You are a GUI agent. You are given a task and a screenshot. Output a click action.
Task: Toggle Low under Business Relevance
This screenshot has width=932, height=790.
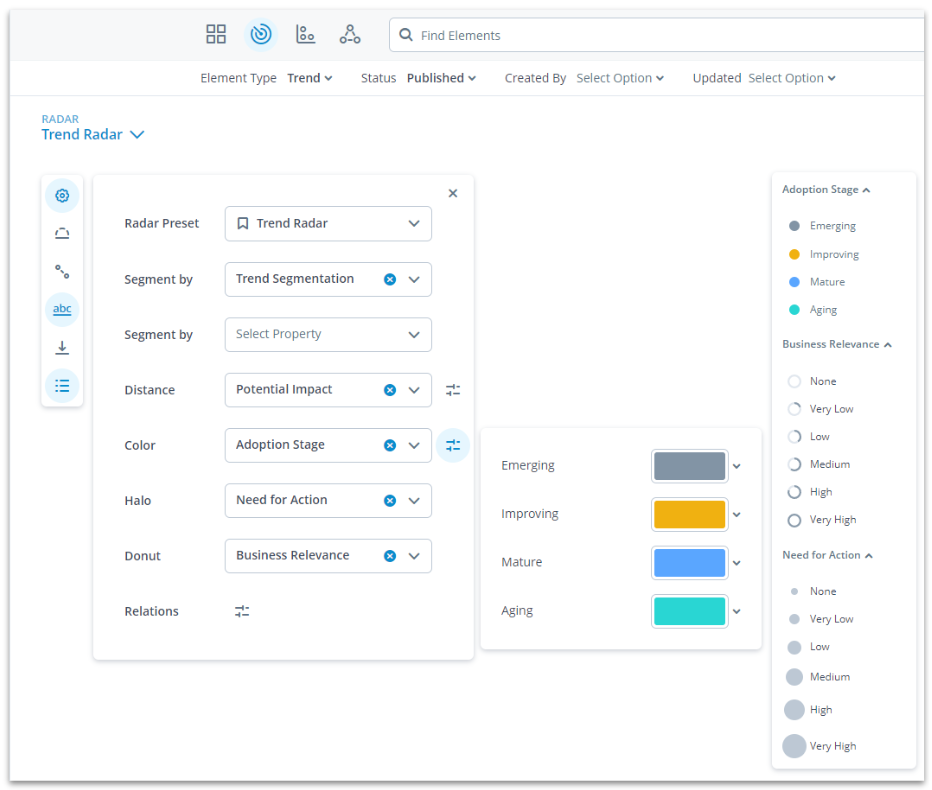808,437
